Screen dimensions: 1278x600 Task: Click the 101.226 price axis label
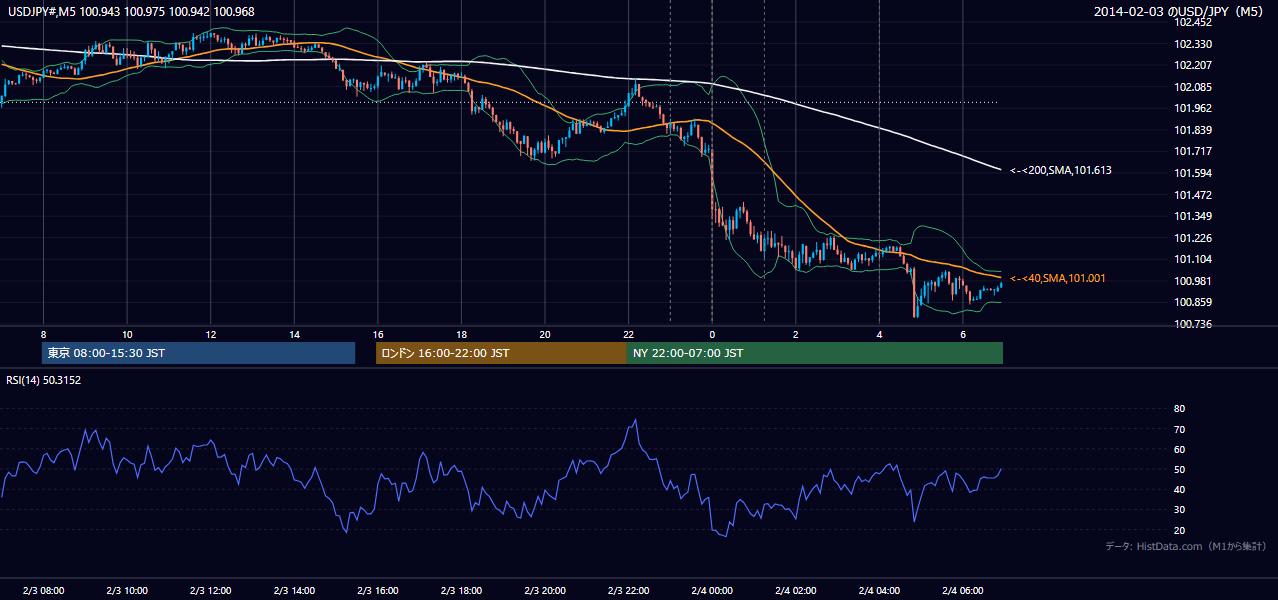(1193, 238)
